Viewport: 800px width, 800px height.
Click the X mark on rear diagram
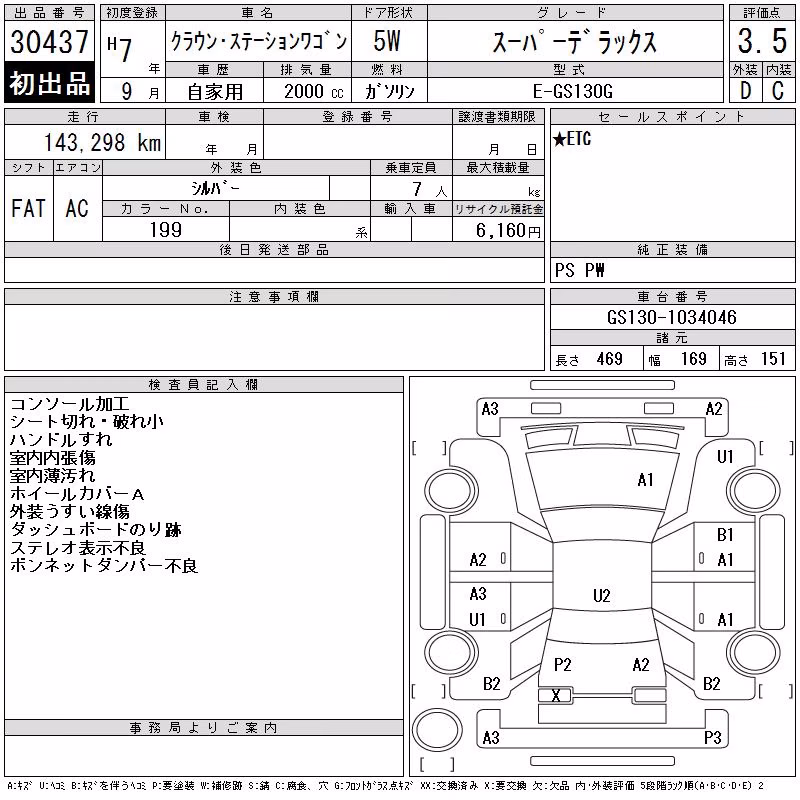click(556, 695)
